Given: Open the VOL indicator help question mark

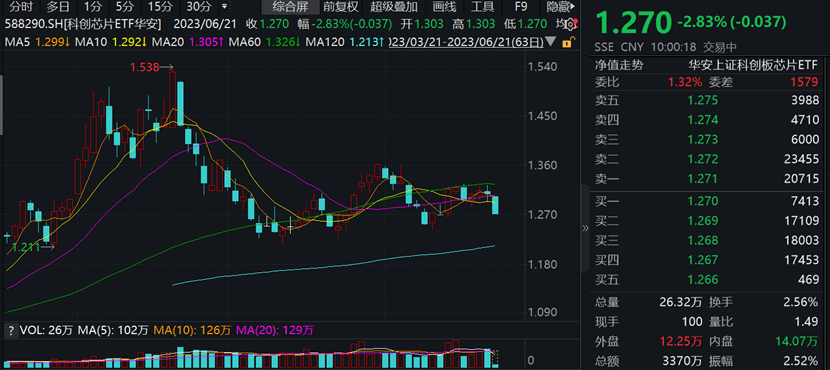Looking at the screenshot, I should tap(9, 331).
